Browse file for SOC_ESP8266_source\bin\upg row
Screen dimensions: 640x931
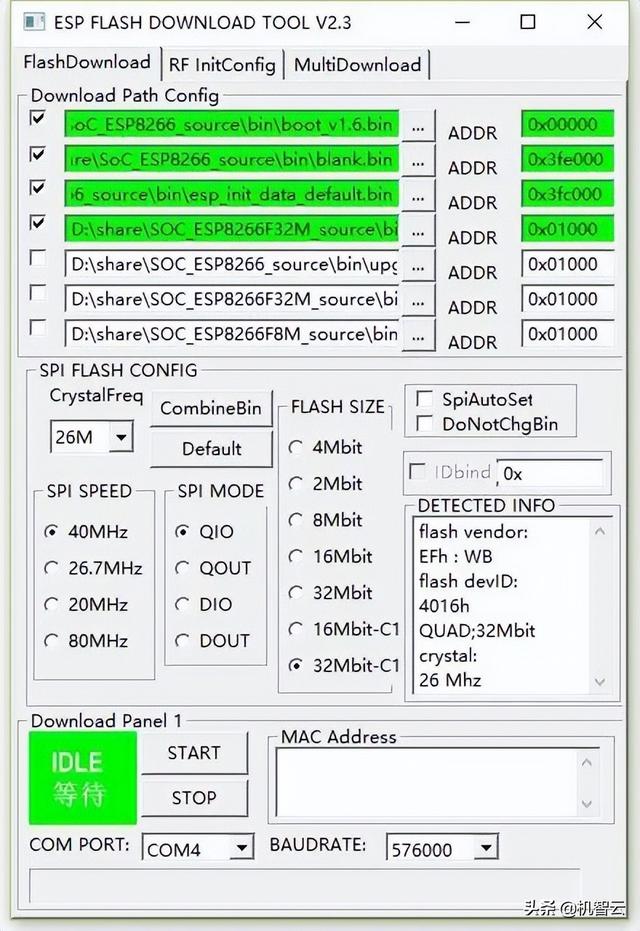coord(418,265)
